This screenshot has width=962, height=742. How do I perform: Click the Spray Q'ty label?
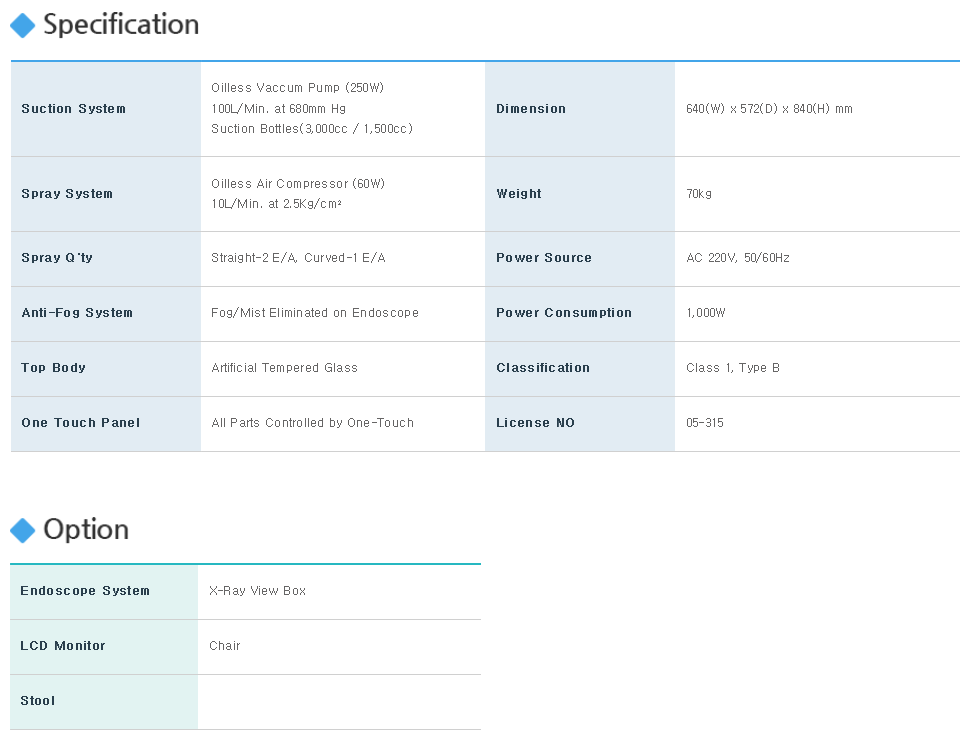(x=57, y=258)
